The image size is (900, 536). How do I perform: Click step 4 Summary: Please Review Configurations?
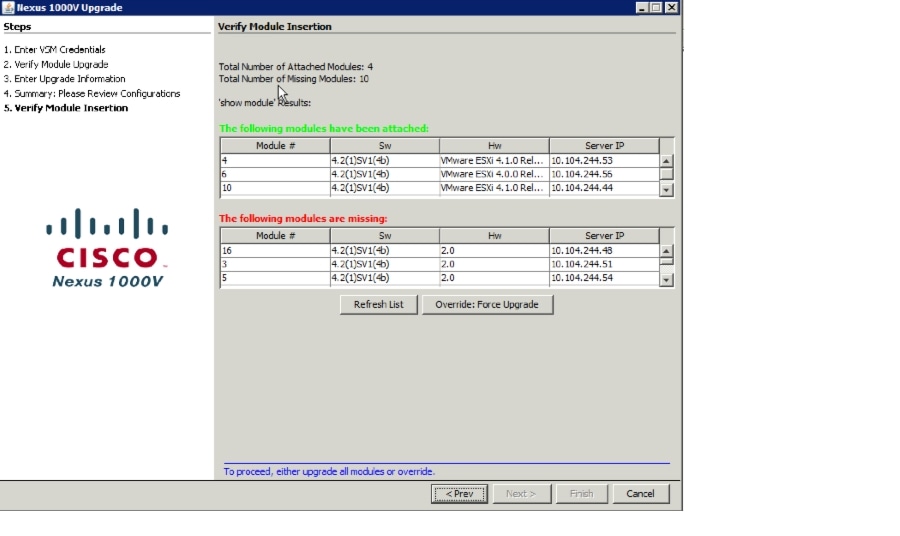click(92, 94)
